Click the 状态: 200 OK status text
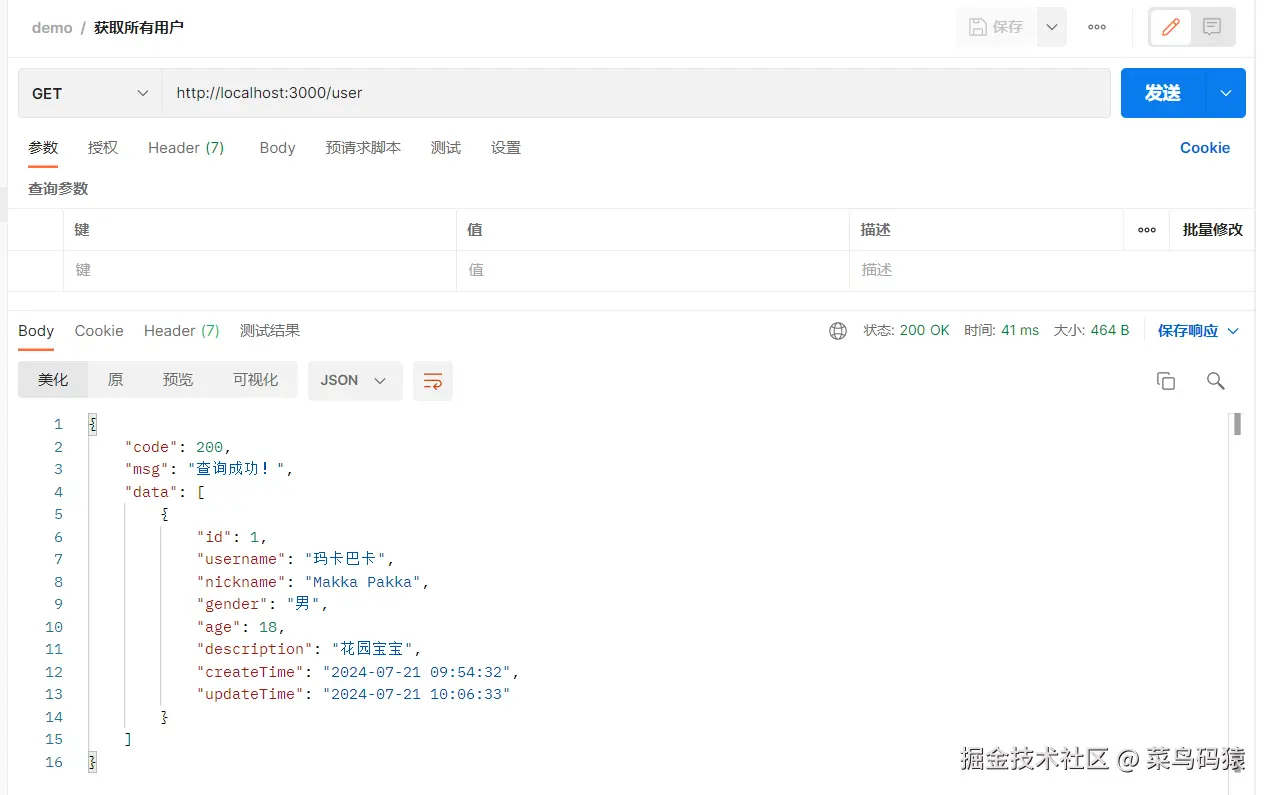1268x795 pixels. (906, 331)
